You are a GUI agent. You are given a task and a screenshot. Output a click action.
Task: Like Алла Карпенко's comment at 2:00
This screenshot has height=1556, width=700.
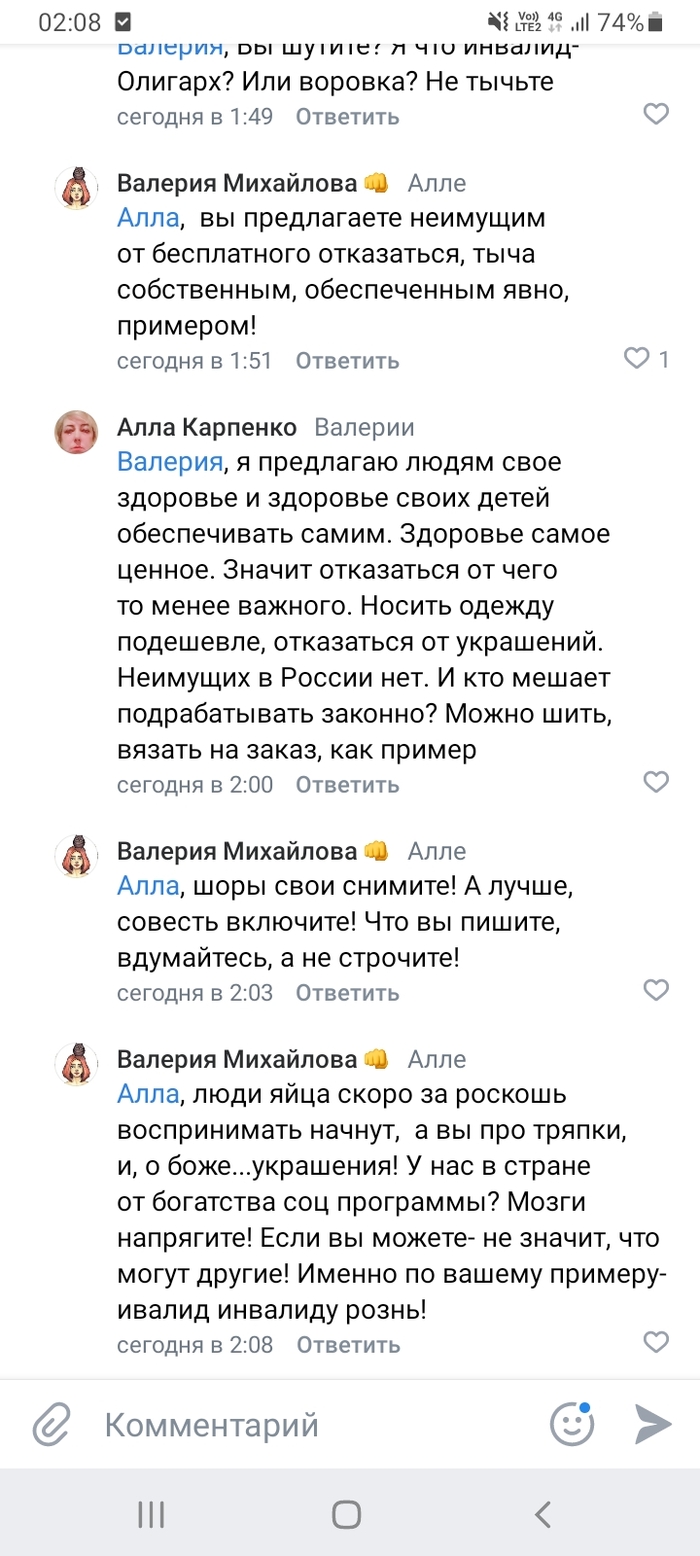[x=656, y=783]
